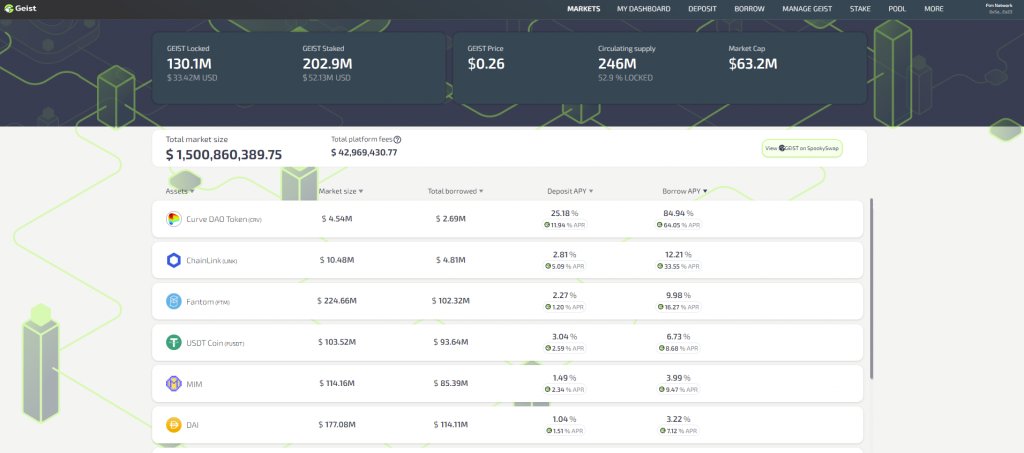This screenshot has width=1024, height=453.
Task: Open the ChainLink market row
Action: click(507, 260)
